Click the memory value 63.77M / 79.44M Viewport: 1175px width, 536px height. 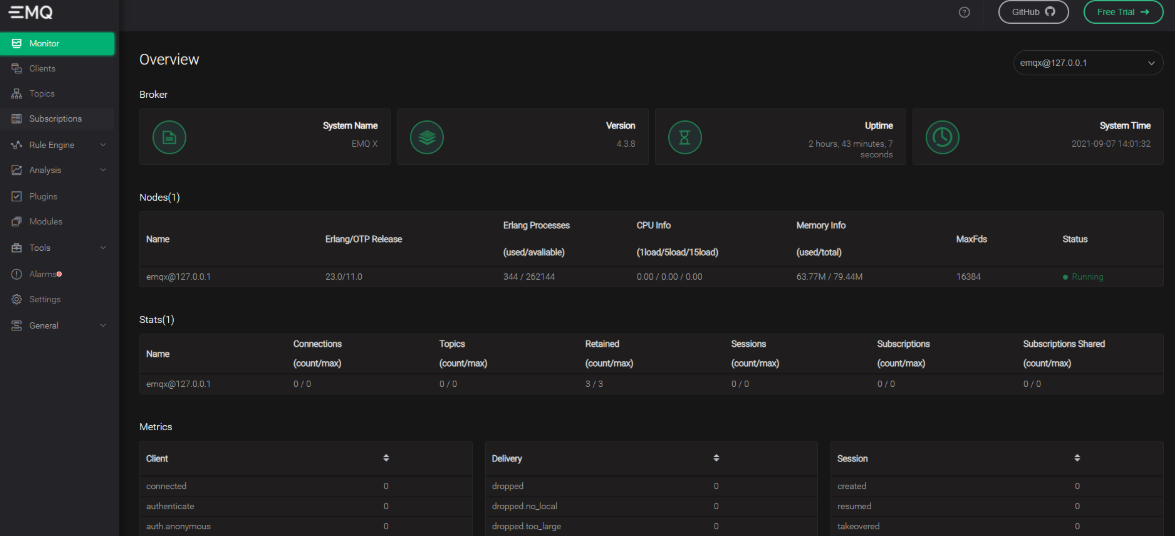tap(830, 277)
